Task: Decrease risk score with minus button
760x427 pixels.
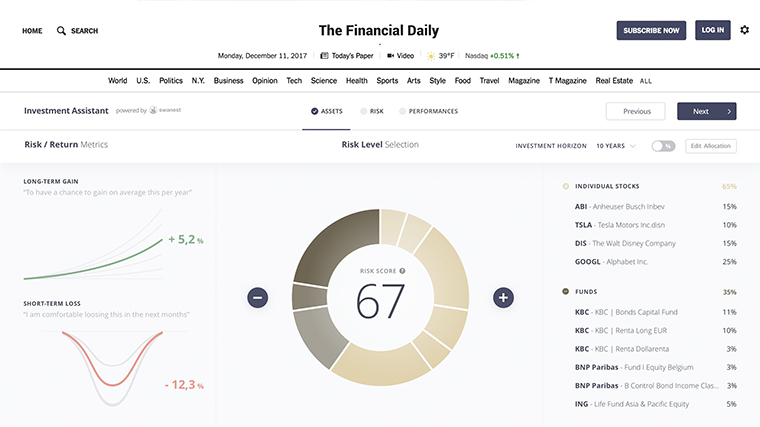Action: click(257, 297)
